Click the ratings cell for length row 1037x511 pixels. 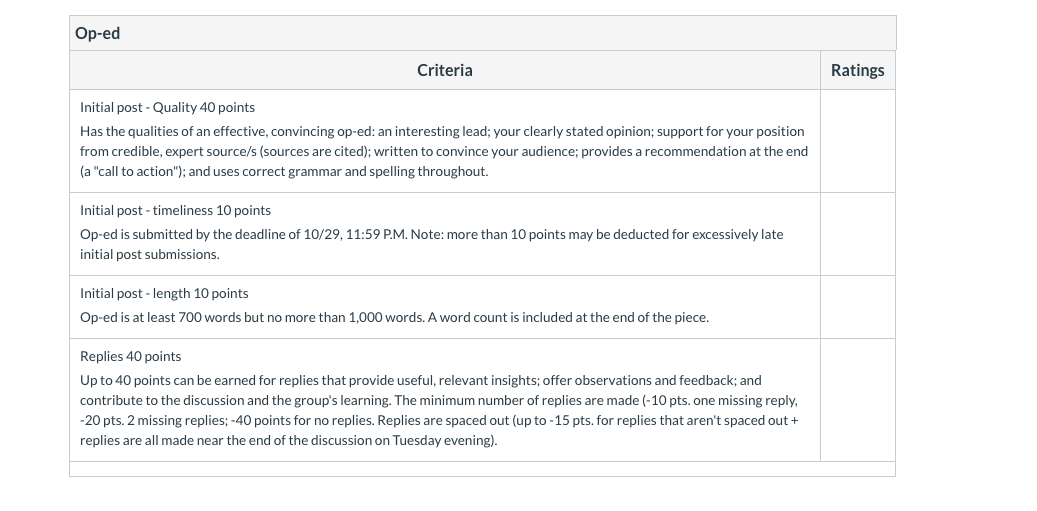point(858,307)
